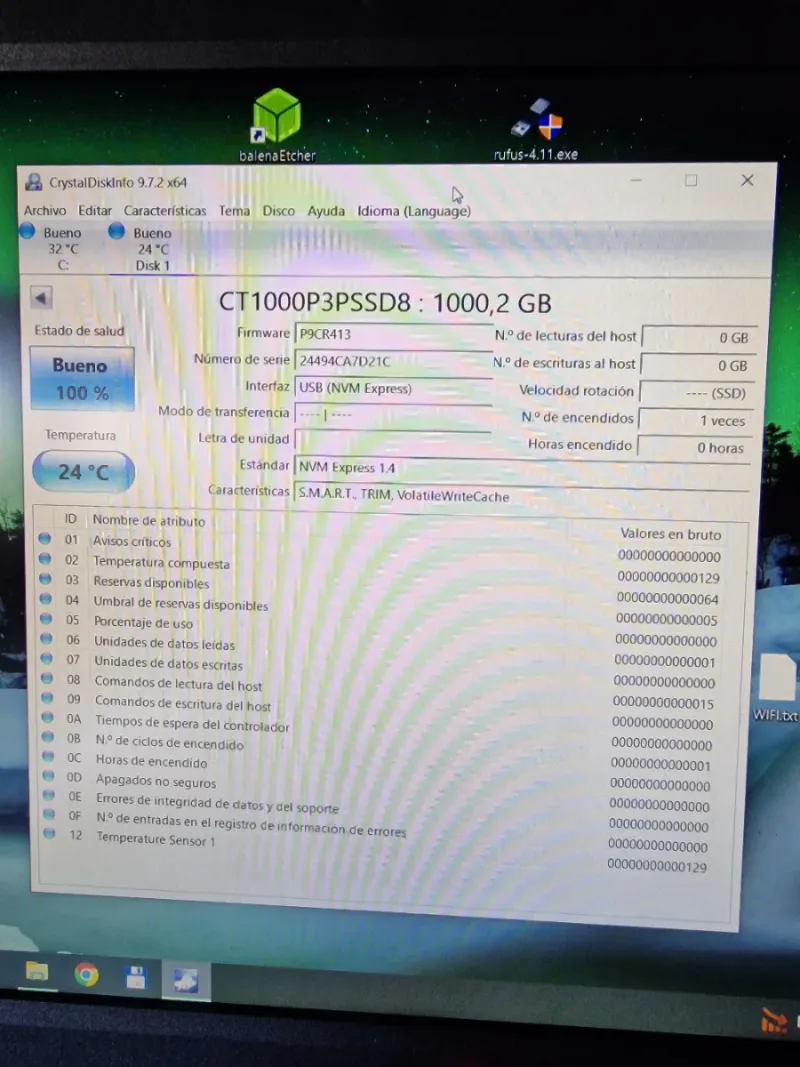
Task: Click the Firmware field P9CR413
Action: coord(393,334)
